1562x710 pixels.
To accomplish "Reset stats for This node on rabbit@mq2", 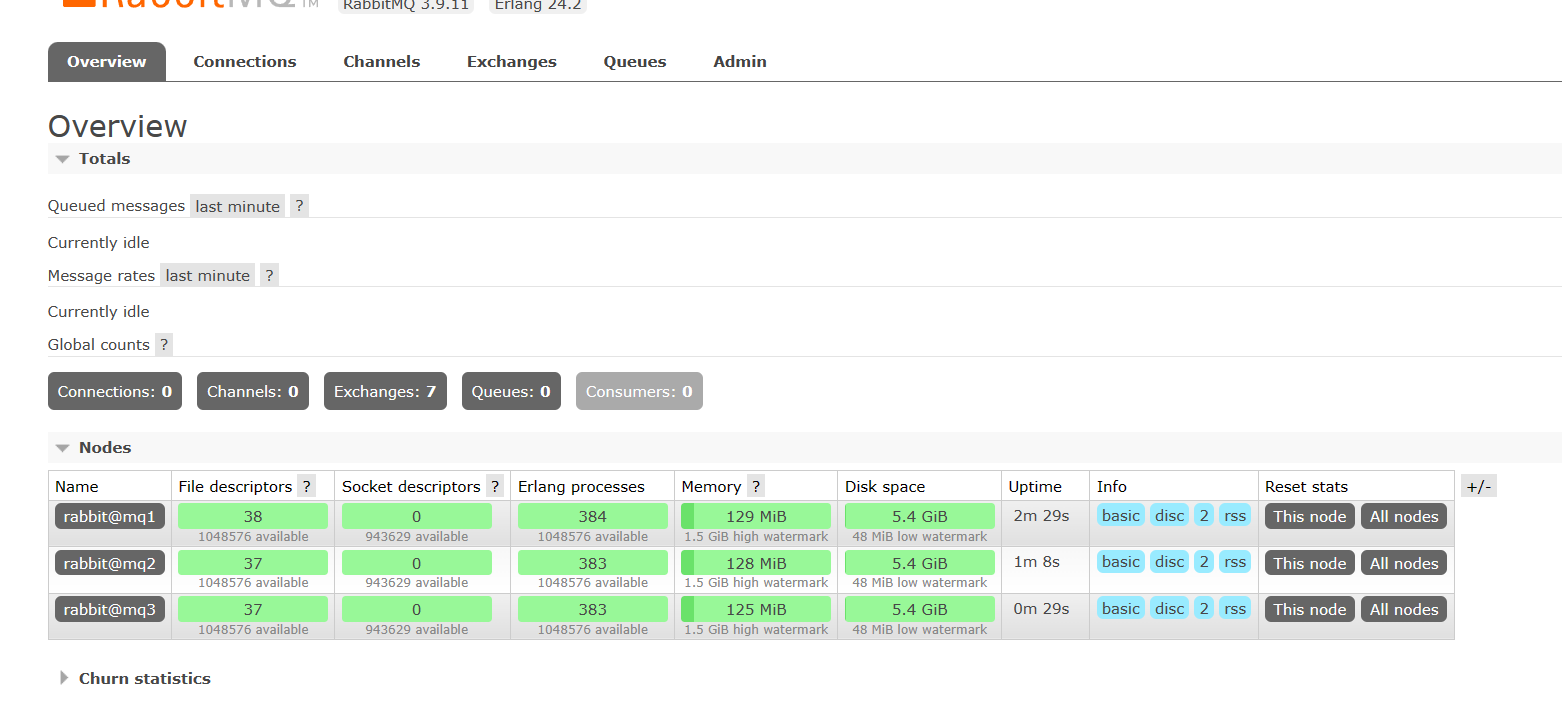I will coord(1310,563).
